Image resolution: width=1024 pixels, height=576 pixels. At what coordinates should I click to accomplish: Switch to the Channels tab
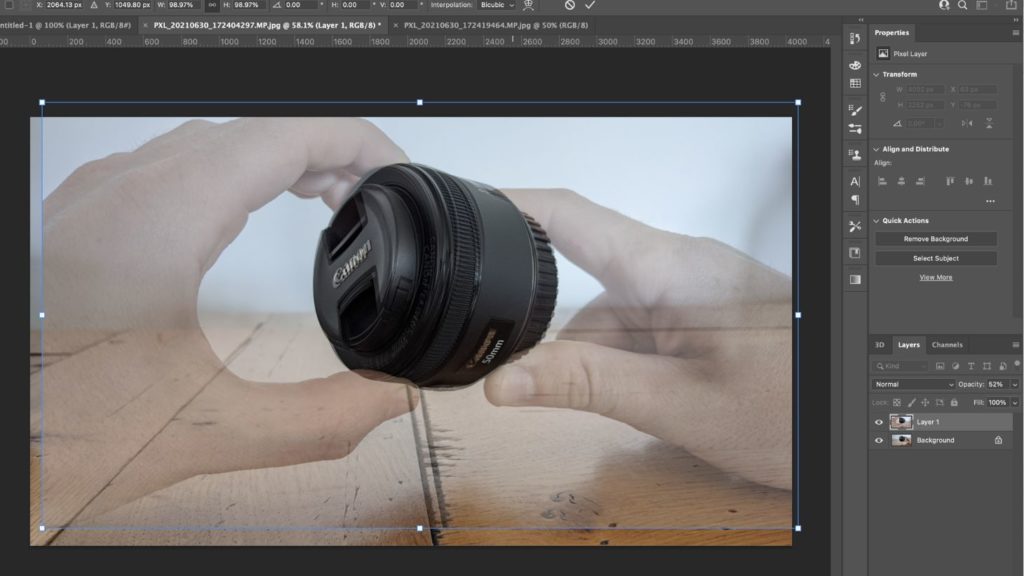coord(946,345)
